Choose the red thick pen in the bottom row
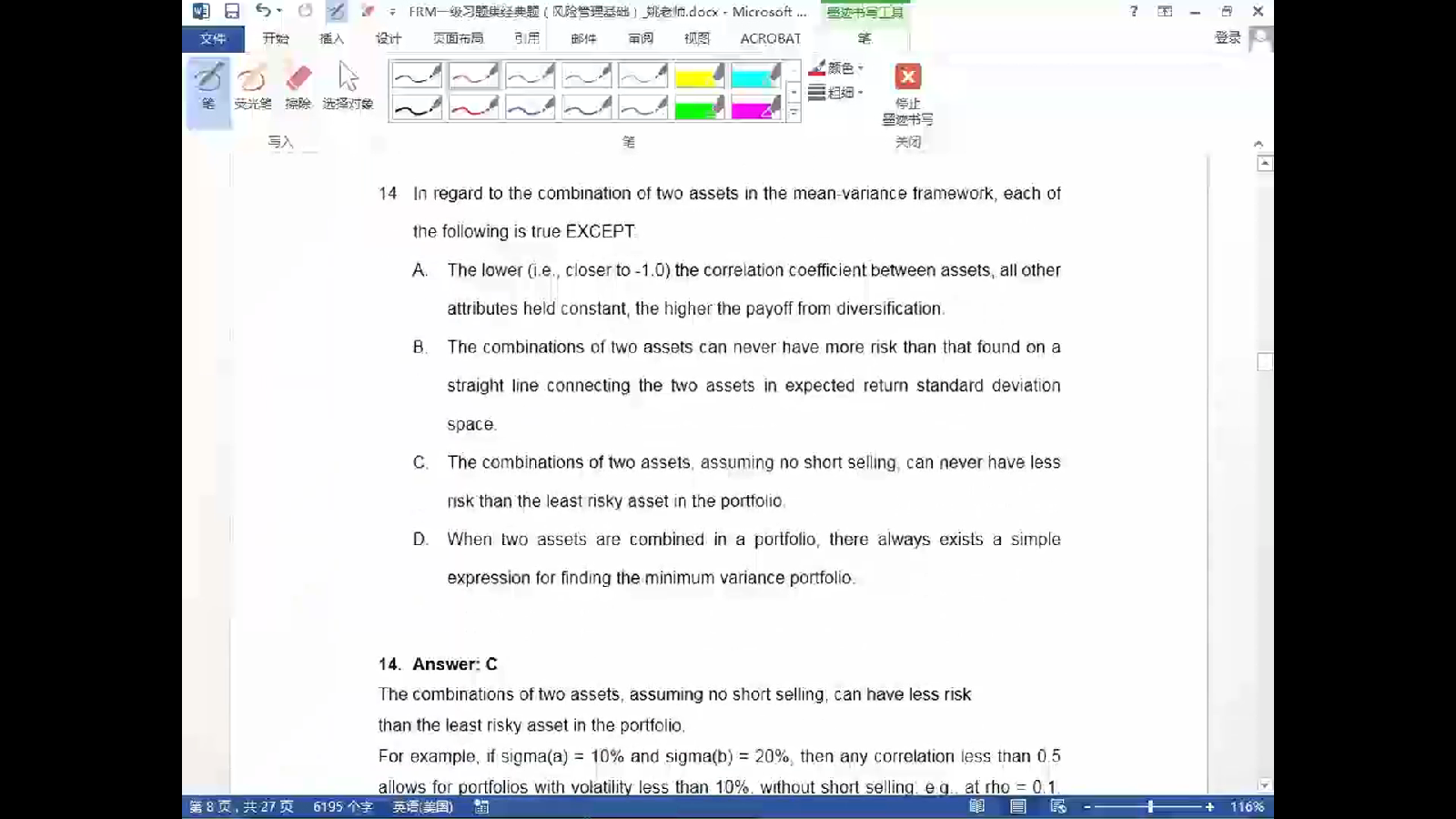Image resolution: width=1456 pixels, height=819 pixels. coord(474,107)
